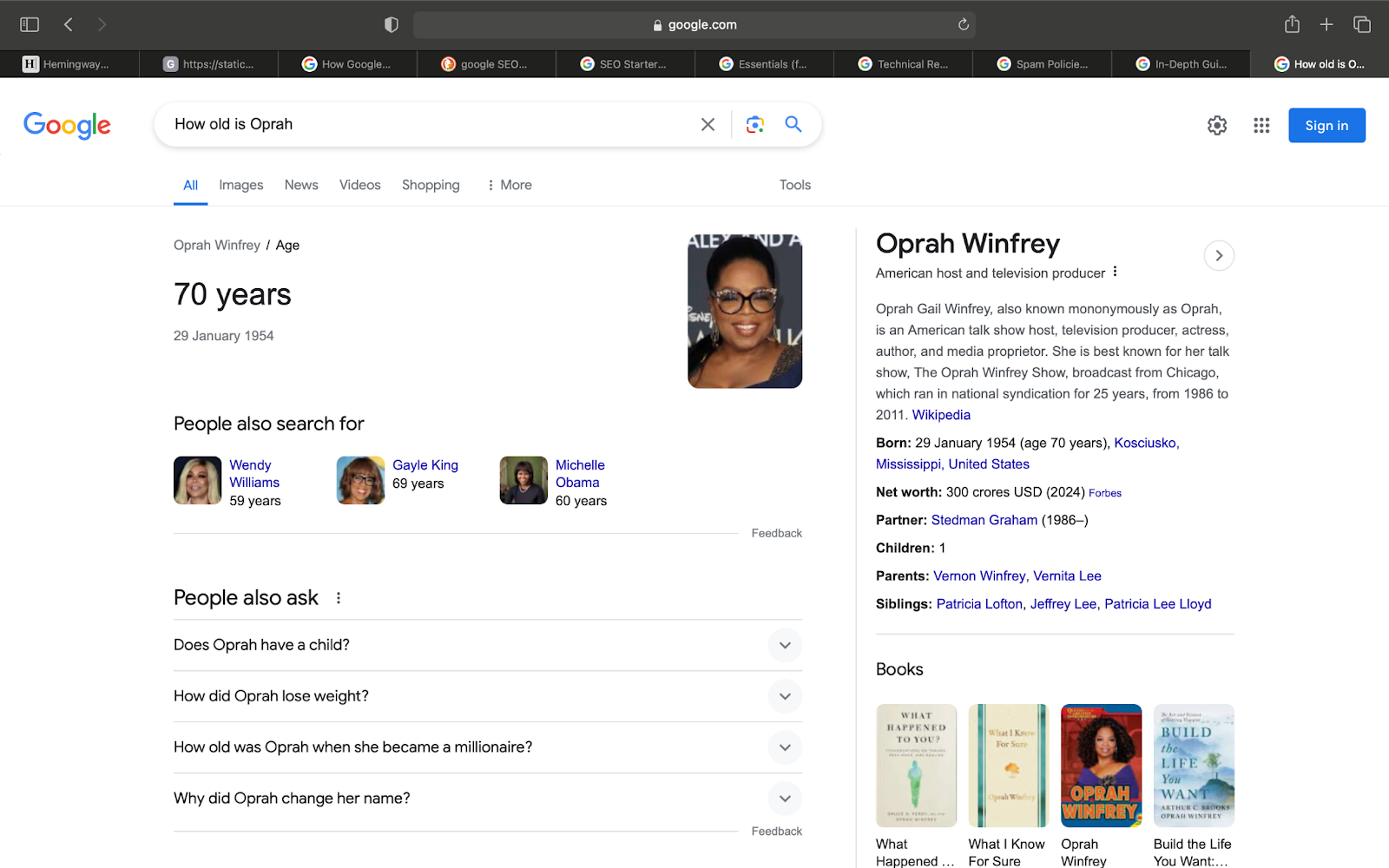Submit search with magnifier icon
The width and height of the screenshot is (1389, 868).
793,124
